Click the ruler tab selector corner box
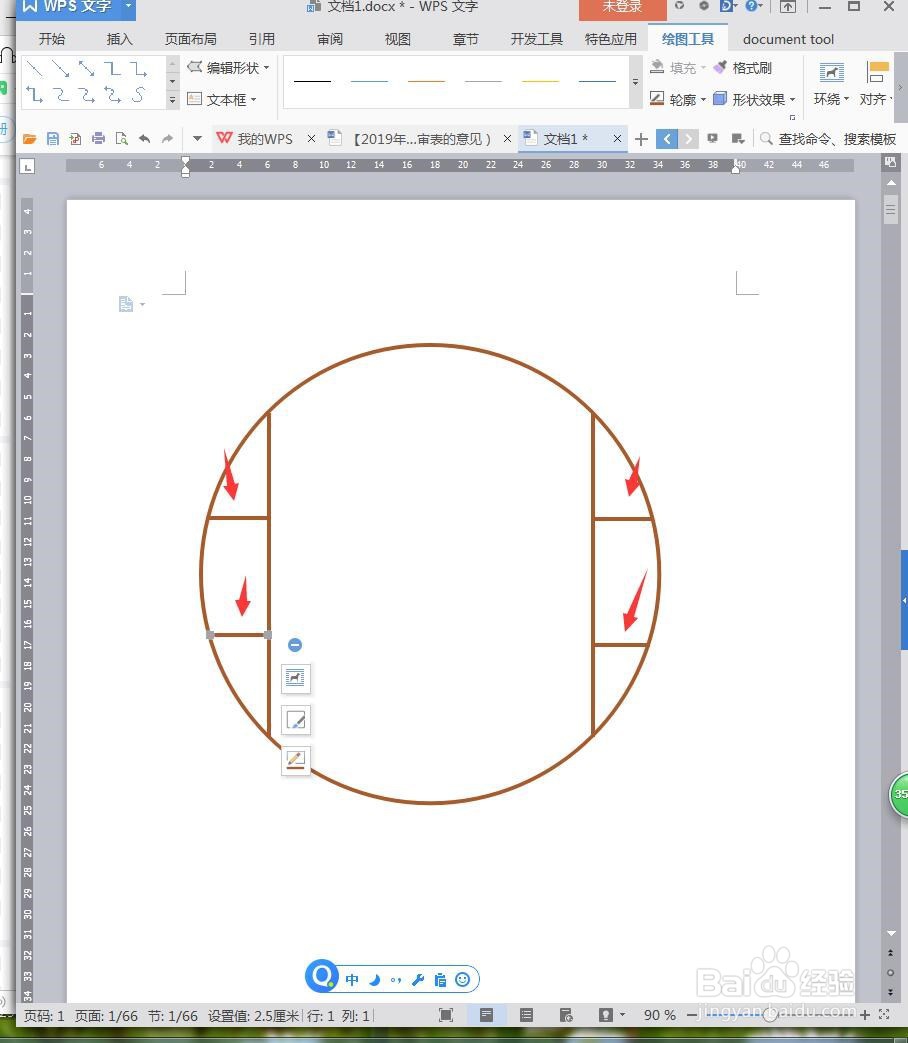Viewport: 908px width, 1043px height. tap(27, 166)
